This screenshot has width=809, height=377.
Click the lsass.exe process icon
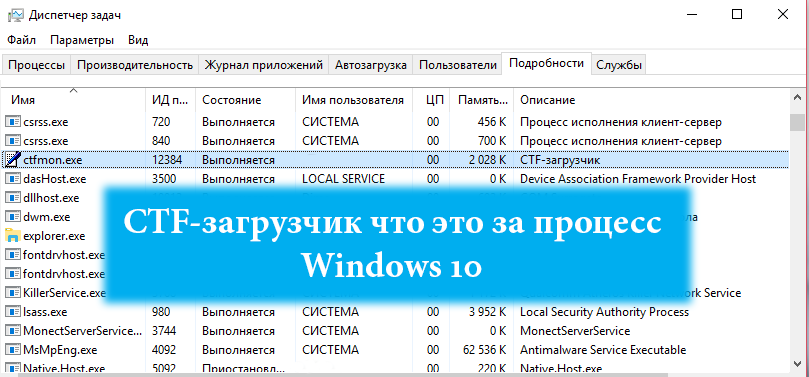tap(12, 312)
